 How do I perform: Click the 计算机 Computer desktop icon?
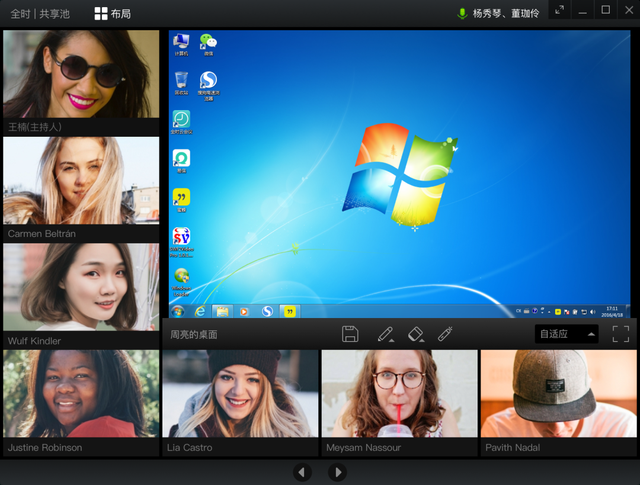coord(181,44)
